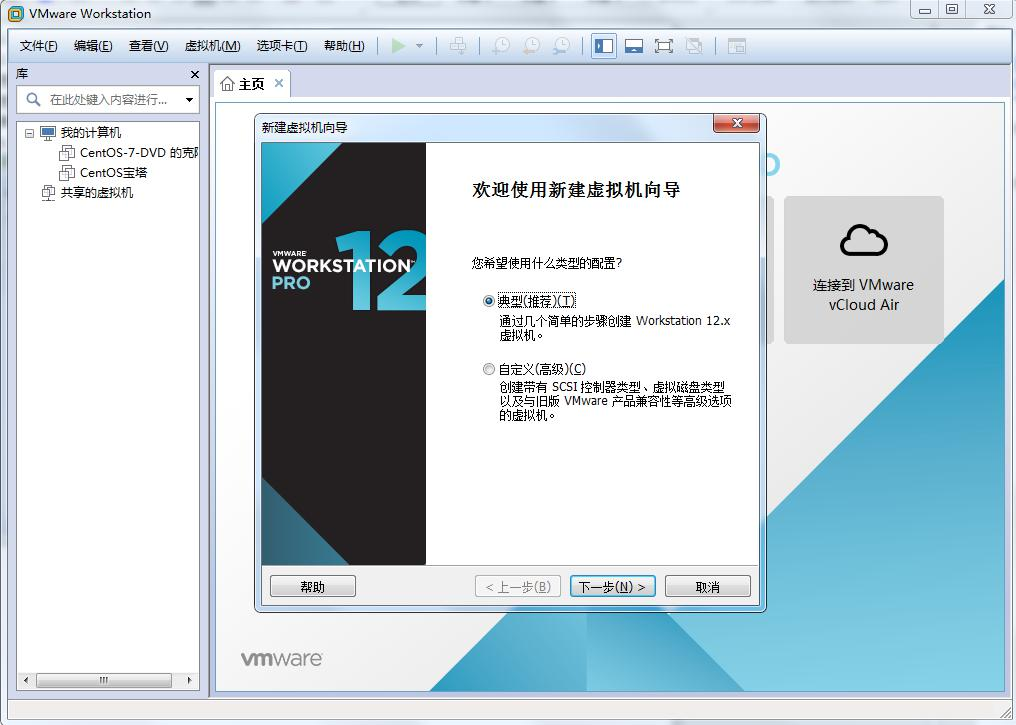Select the 自定义(高级) radio option

click(489, 369)
